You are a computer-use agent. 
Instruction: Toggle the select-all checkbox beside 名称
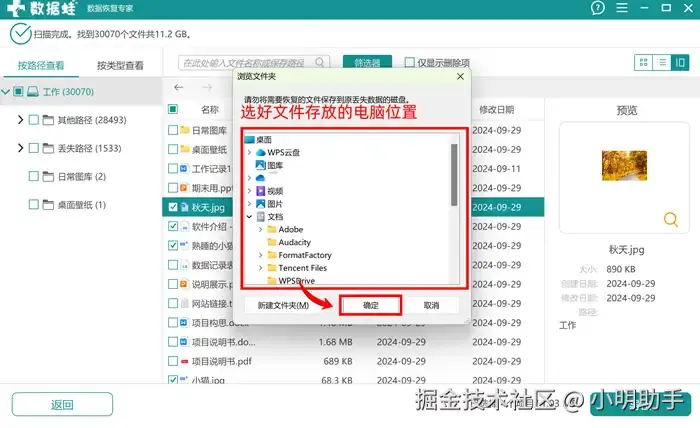coord(173,109)
